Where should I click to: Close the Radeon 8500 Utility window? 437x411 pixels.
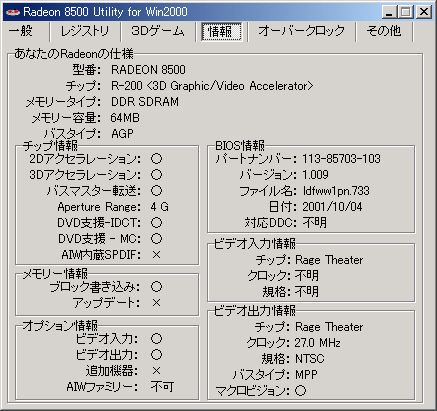coord(424,12)
